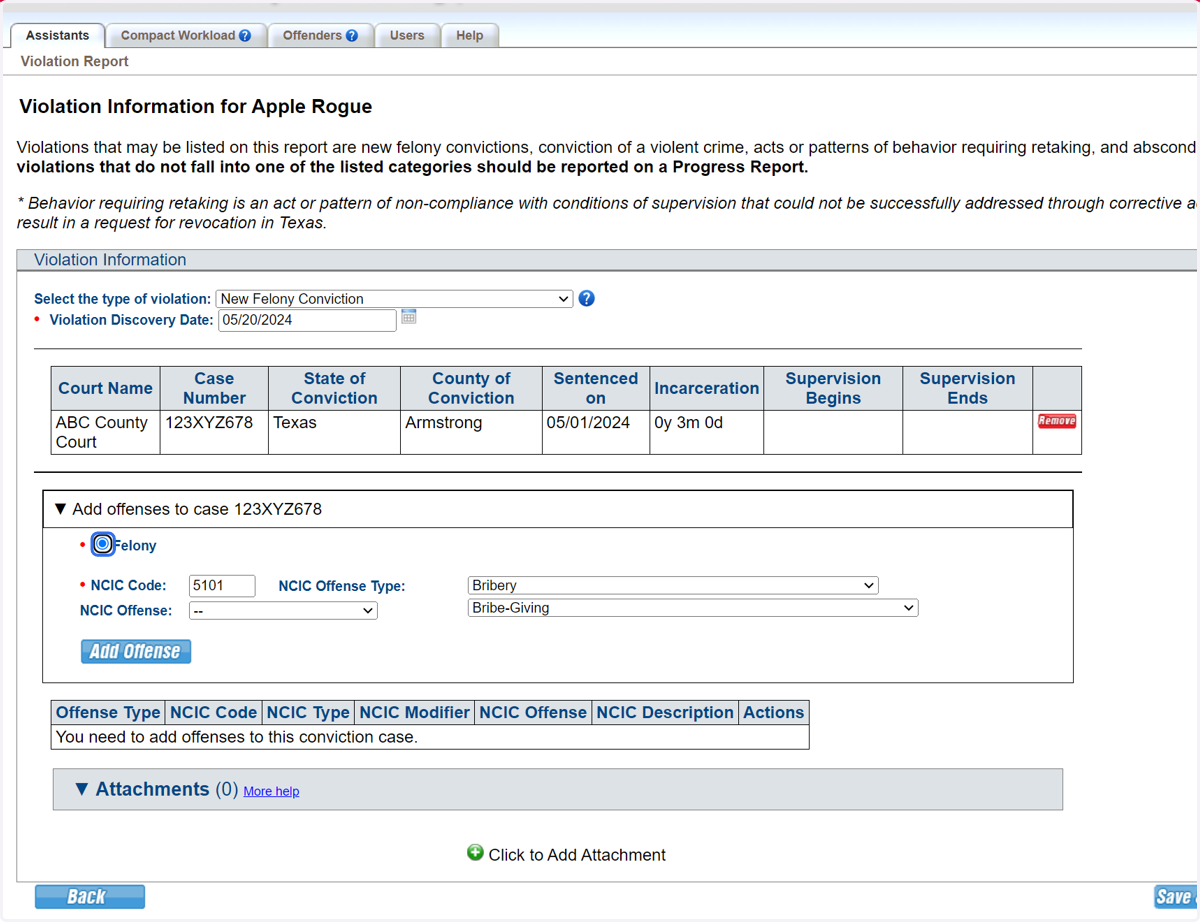Click NCIC Type column header
Viewport: 1200px width, 922px height.
coord(308,712)
